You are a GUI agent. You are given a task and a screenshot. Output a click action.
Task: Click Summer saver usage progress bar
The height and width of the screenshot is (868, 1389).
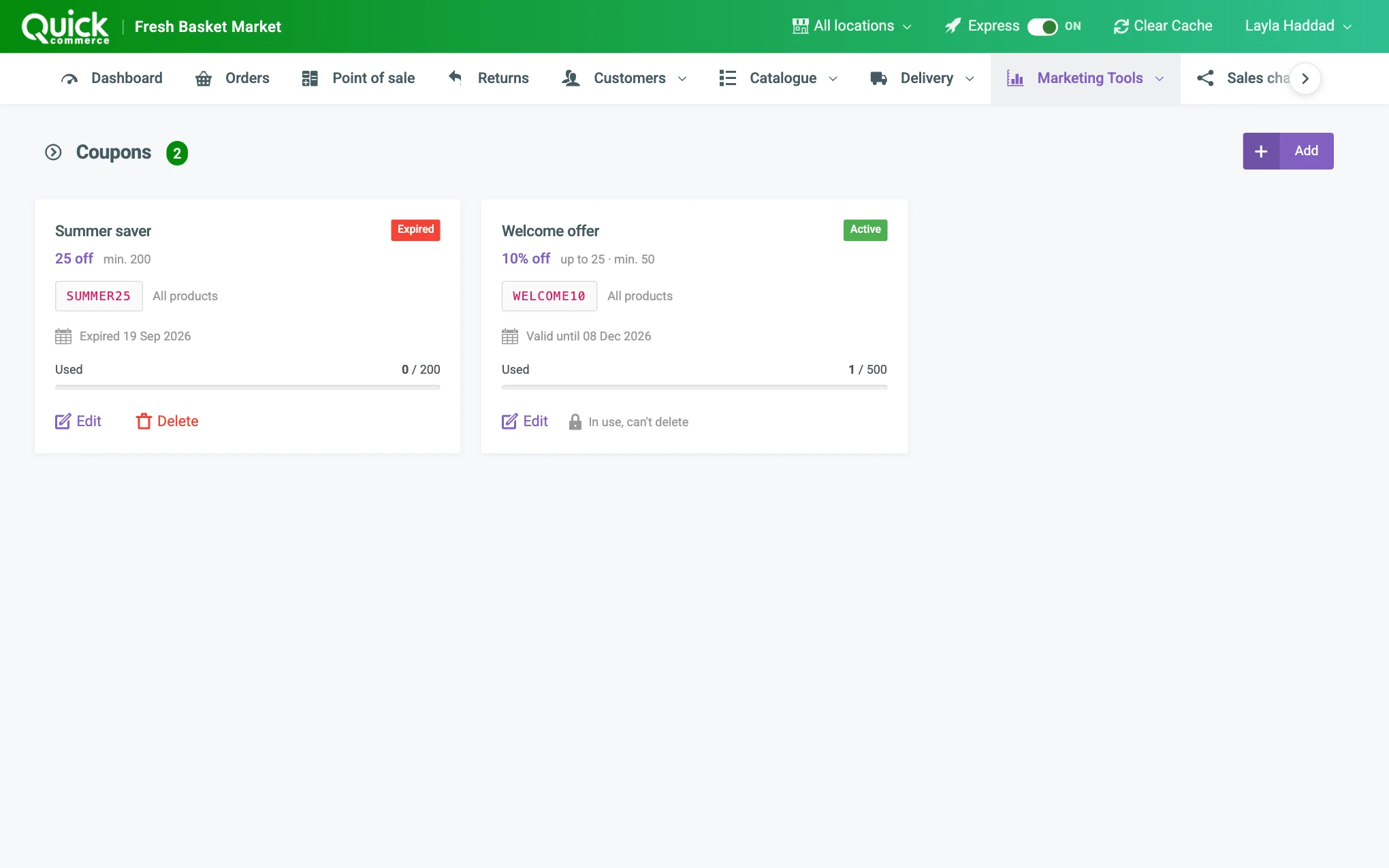248,387
